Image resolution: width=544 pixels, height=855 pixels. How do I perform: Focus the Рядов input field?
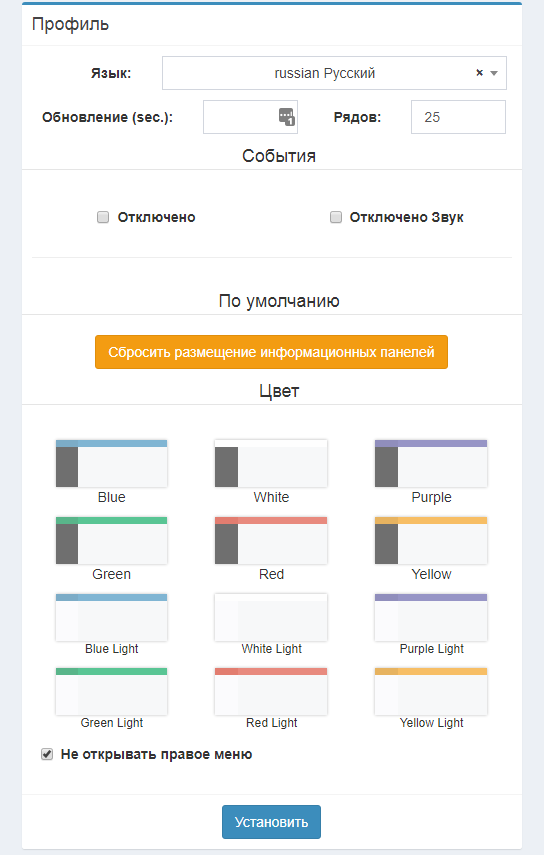tap(458, 117)
